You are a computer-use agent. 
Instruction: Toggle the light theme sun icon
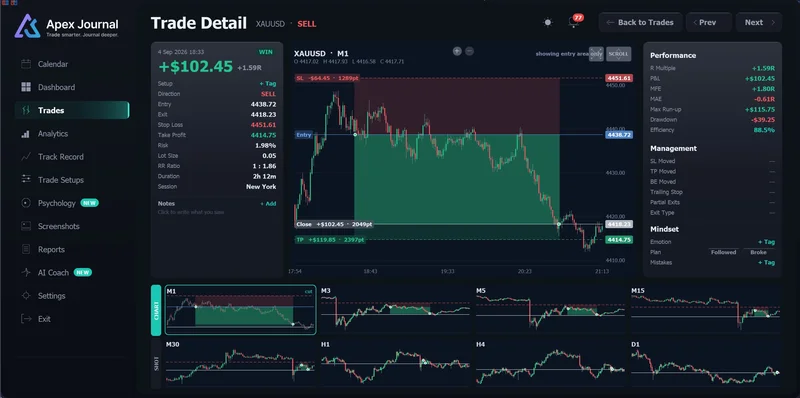pyautogui.click(x=547, y=22)
